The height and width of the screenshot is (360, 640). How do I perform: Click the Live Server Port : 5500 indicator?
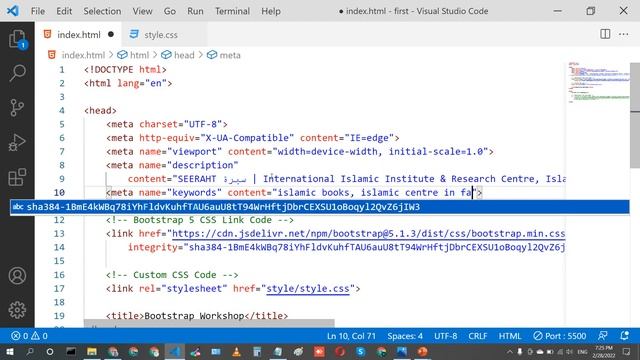560,336
